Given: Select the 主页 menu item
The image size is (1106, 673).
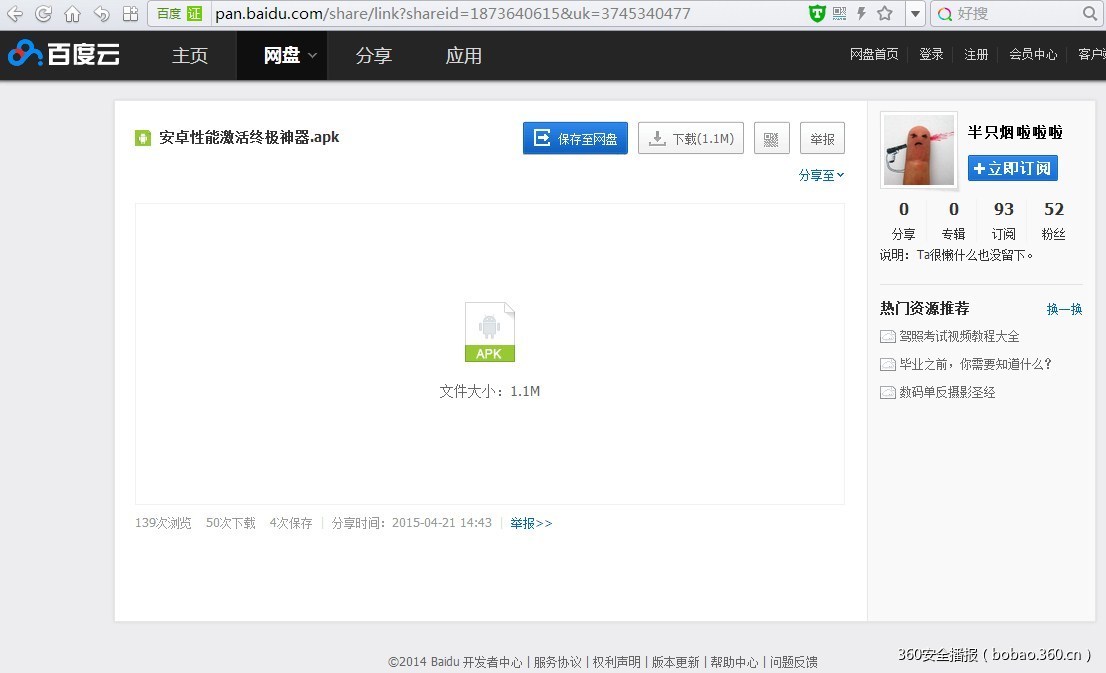Looking at the screenshot, I should [190, 56].
